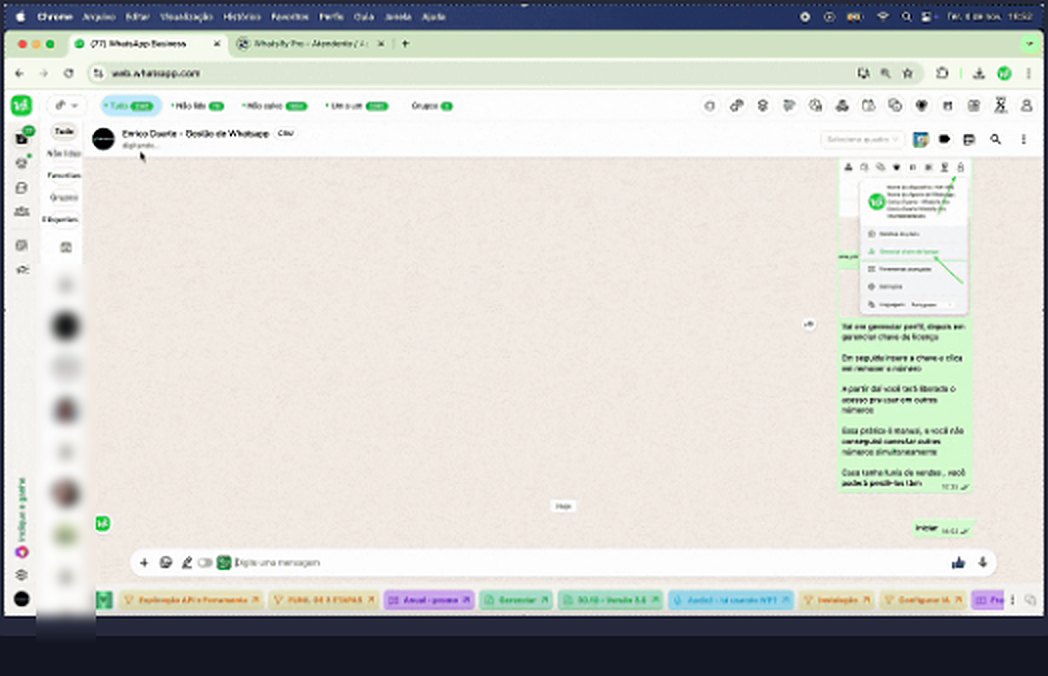Click the green square icon before message field
The image size is (1048, 676).
tap(224, 562)
